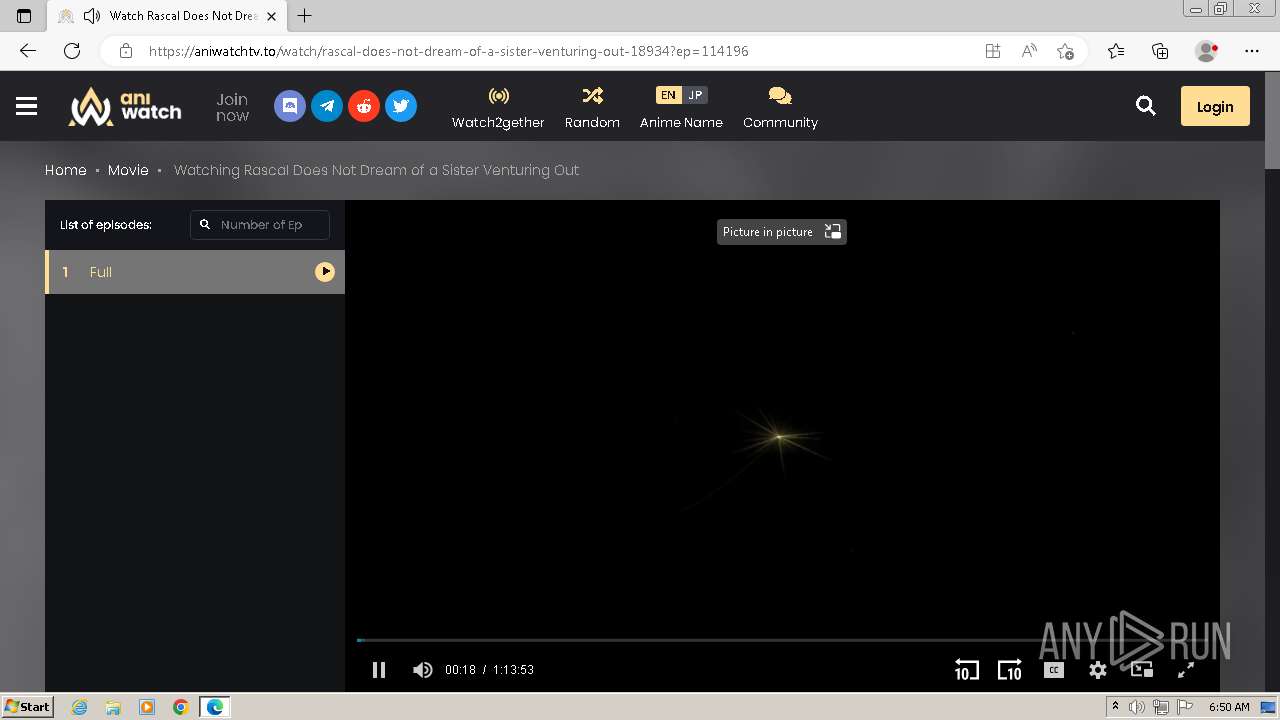This screenshot has width=1280, height=720.
Task: View site information lock icon
Action: (125, 51)
